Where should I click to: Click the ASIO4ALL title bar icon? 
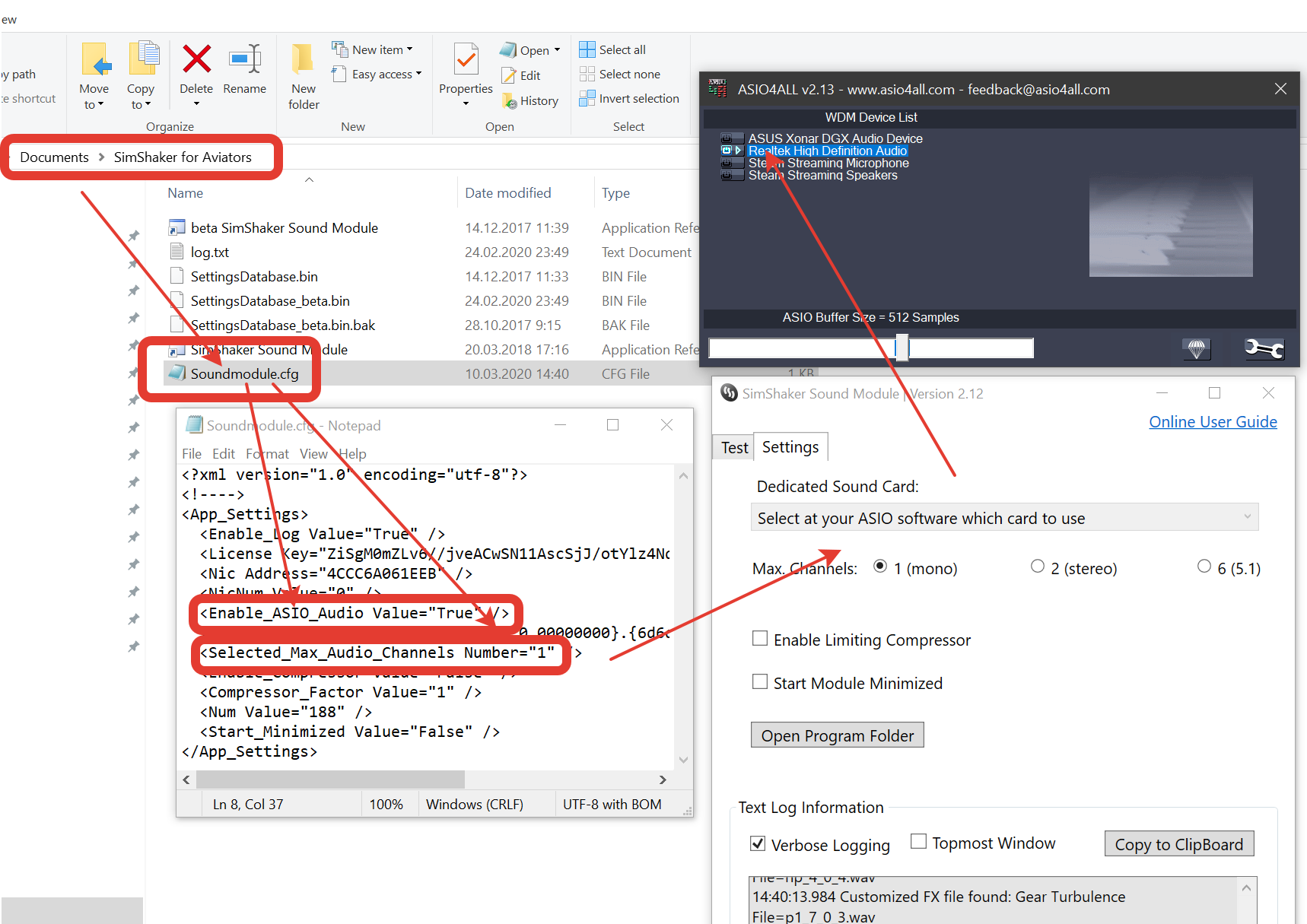[x=717, y=88]
